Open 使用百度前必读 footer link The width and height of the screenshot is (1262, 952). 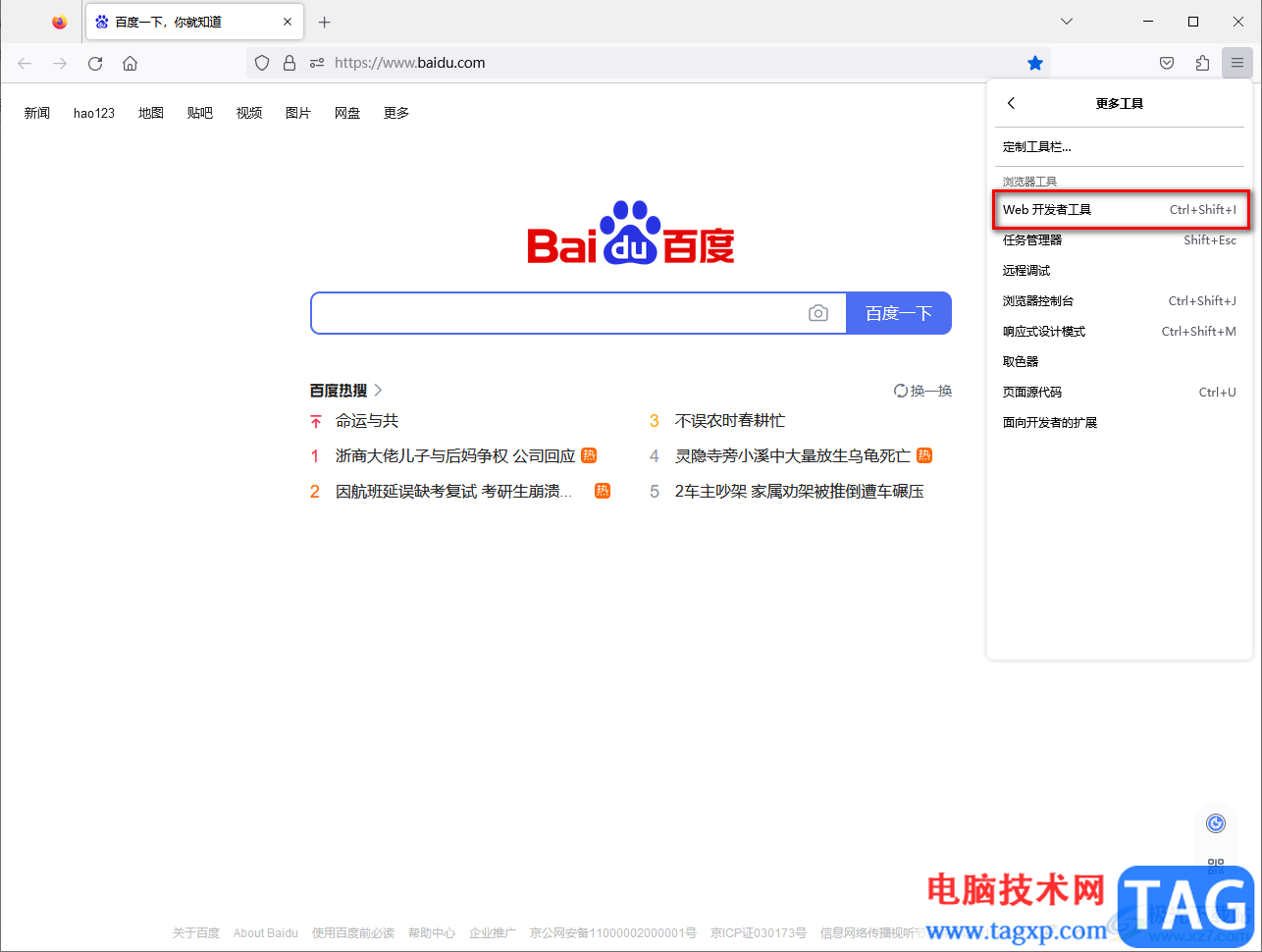[353, 933]
